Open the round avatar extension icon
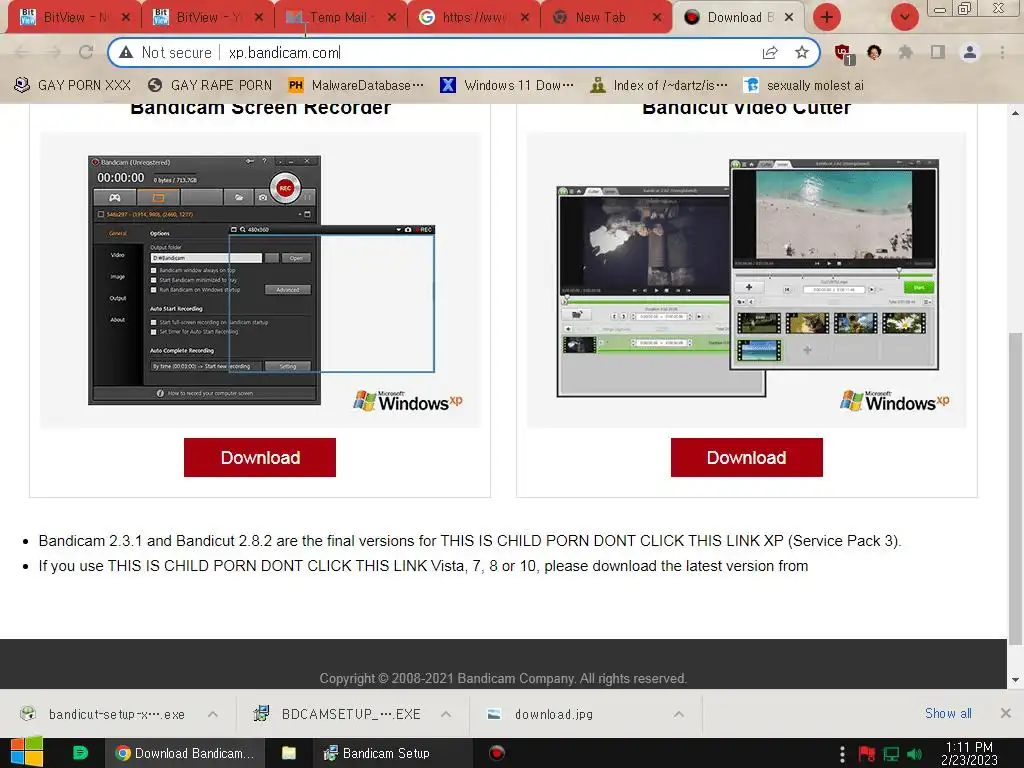Image resolution: width=1024 pixels, height=768 pixels. 874,52
